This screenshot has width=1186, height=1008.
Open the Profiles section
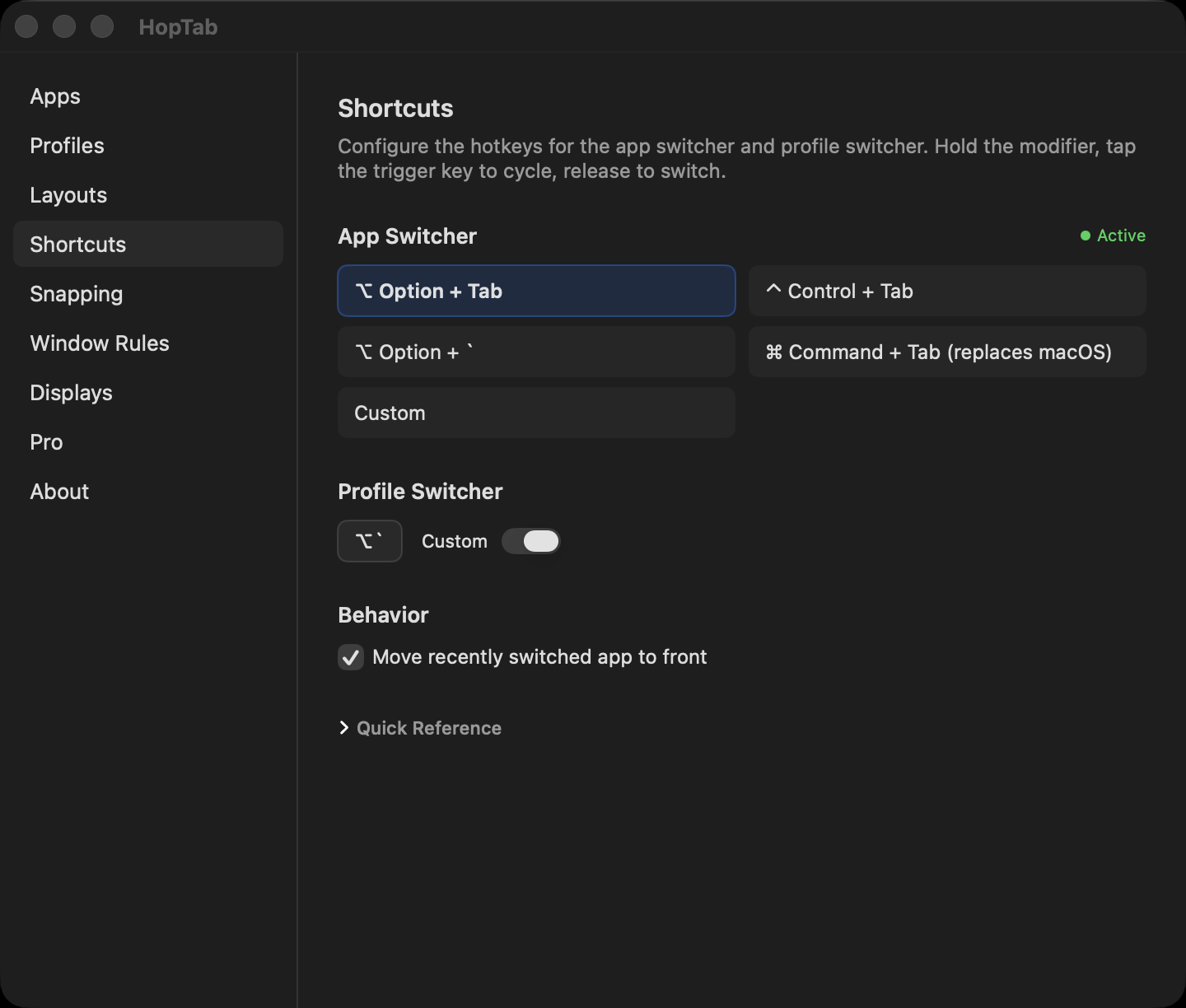coord(148,146)
